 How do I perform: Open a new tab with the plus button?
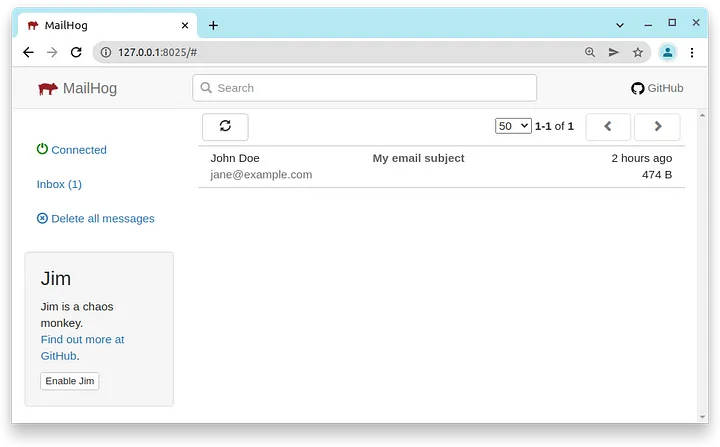coord(213,25)
